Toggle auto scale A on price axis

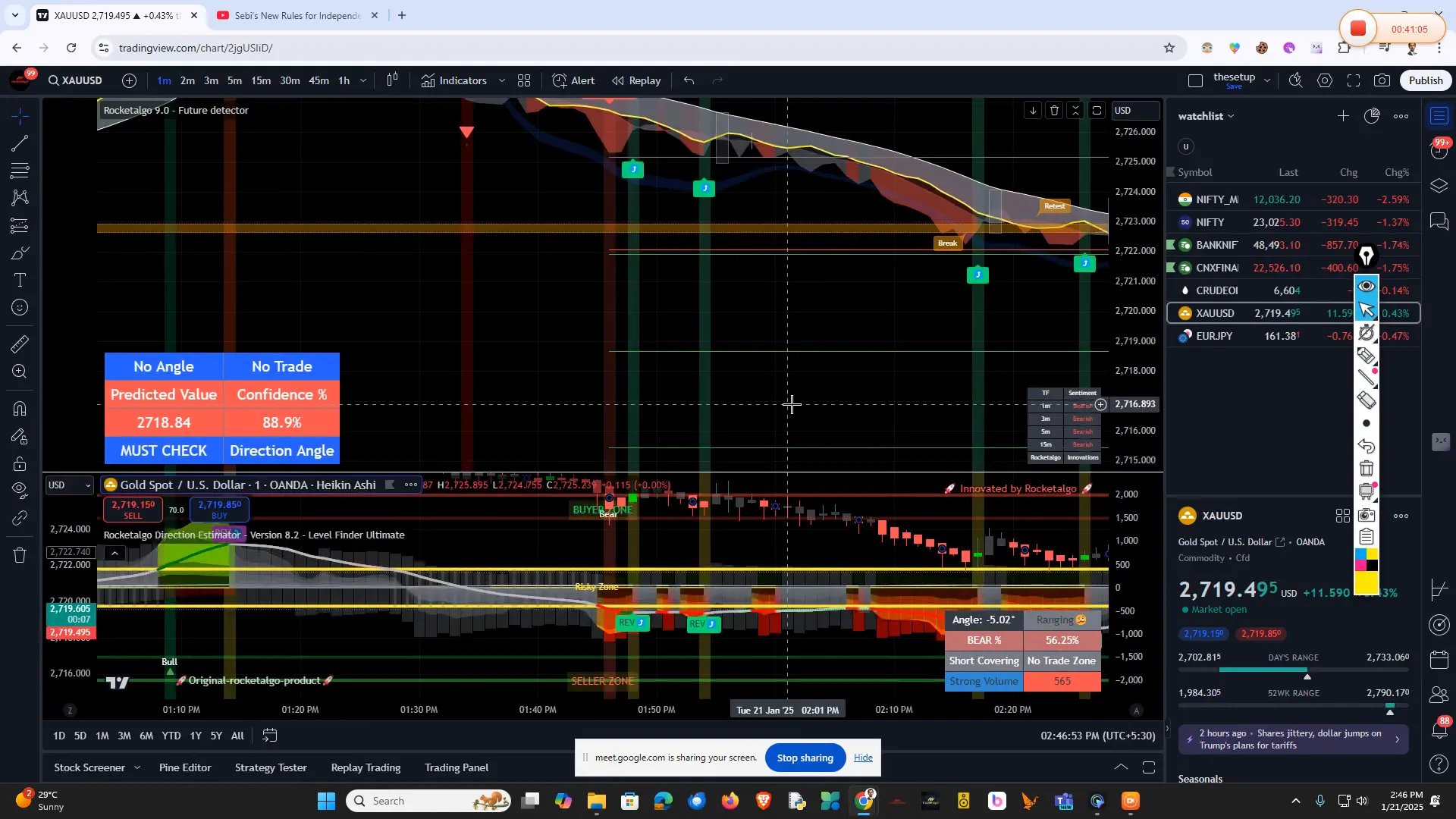pos(1136,711)
